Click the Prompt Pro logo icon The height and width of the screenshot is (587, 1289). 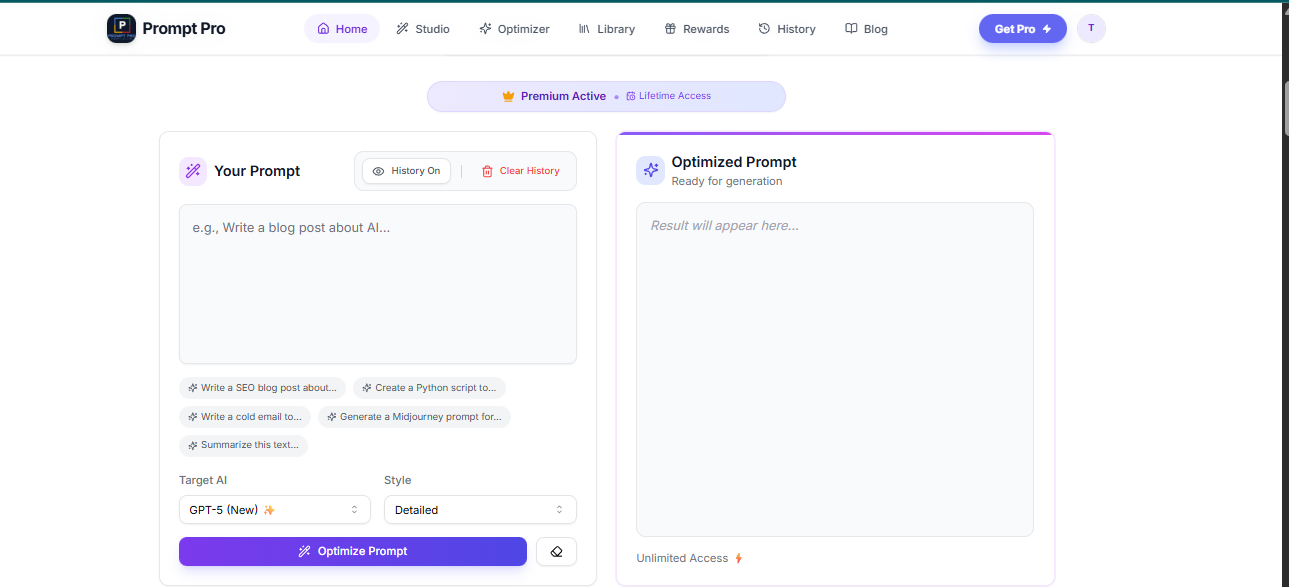pos(121,29)
